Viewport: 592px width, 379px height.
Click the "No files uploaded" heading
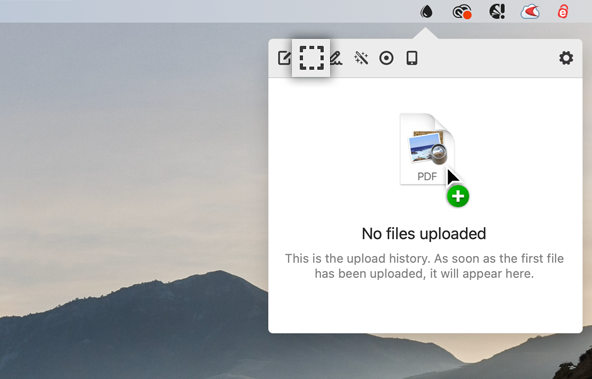coord(424,234)
